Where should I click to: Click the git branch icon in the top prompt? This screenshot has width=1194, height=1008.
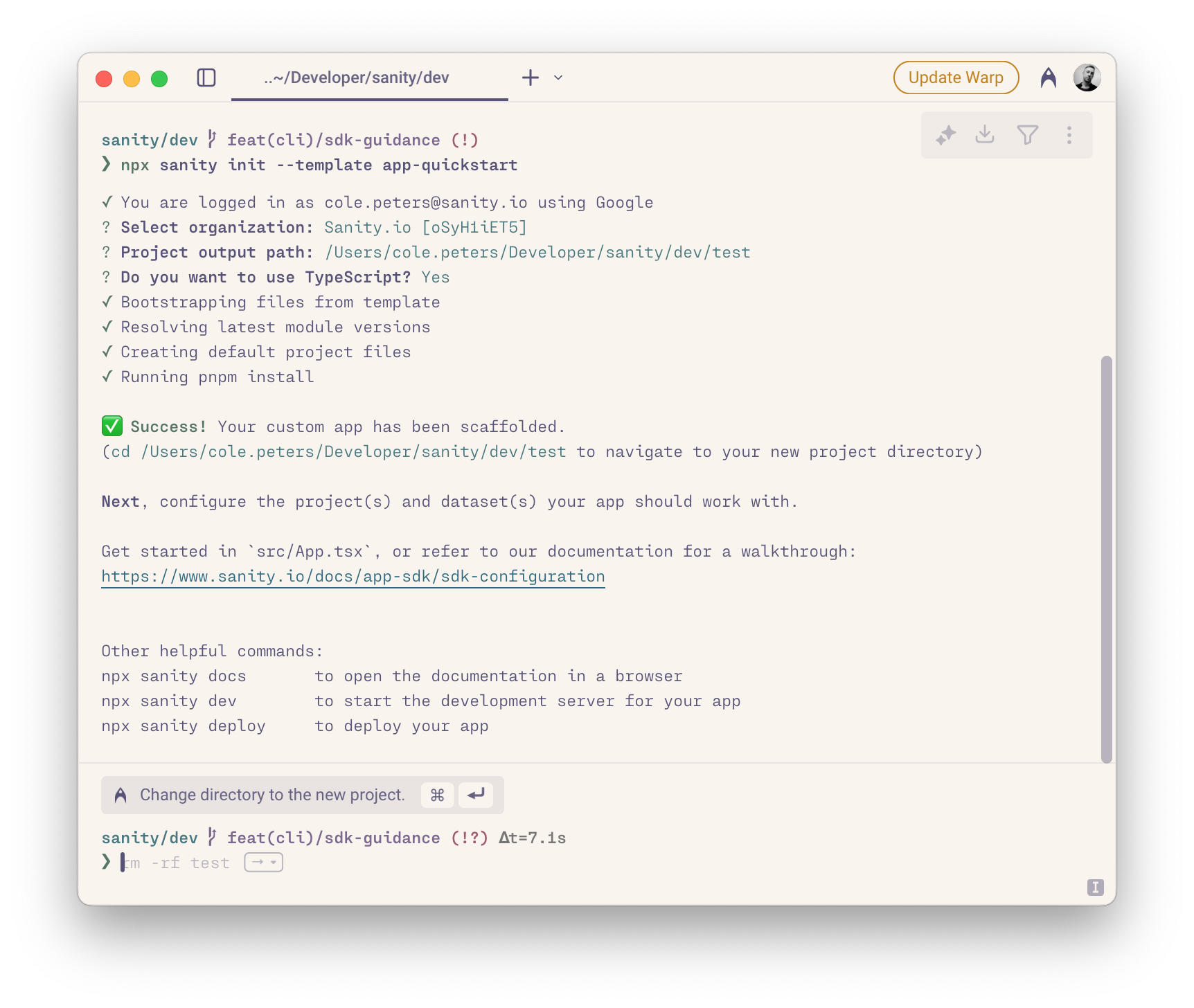coord(212,139)
